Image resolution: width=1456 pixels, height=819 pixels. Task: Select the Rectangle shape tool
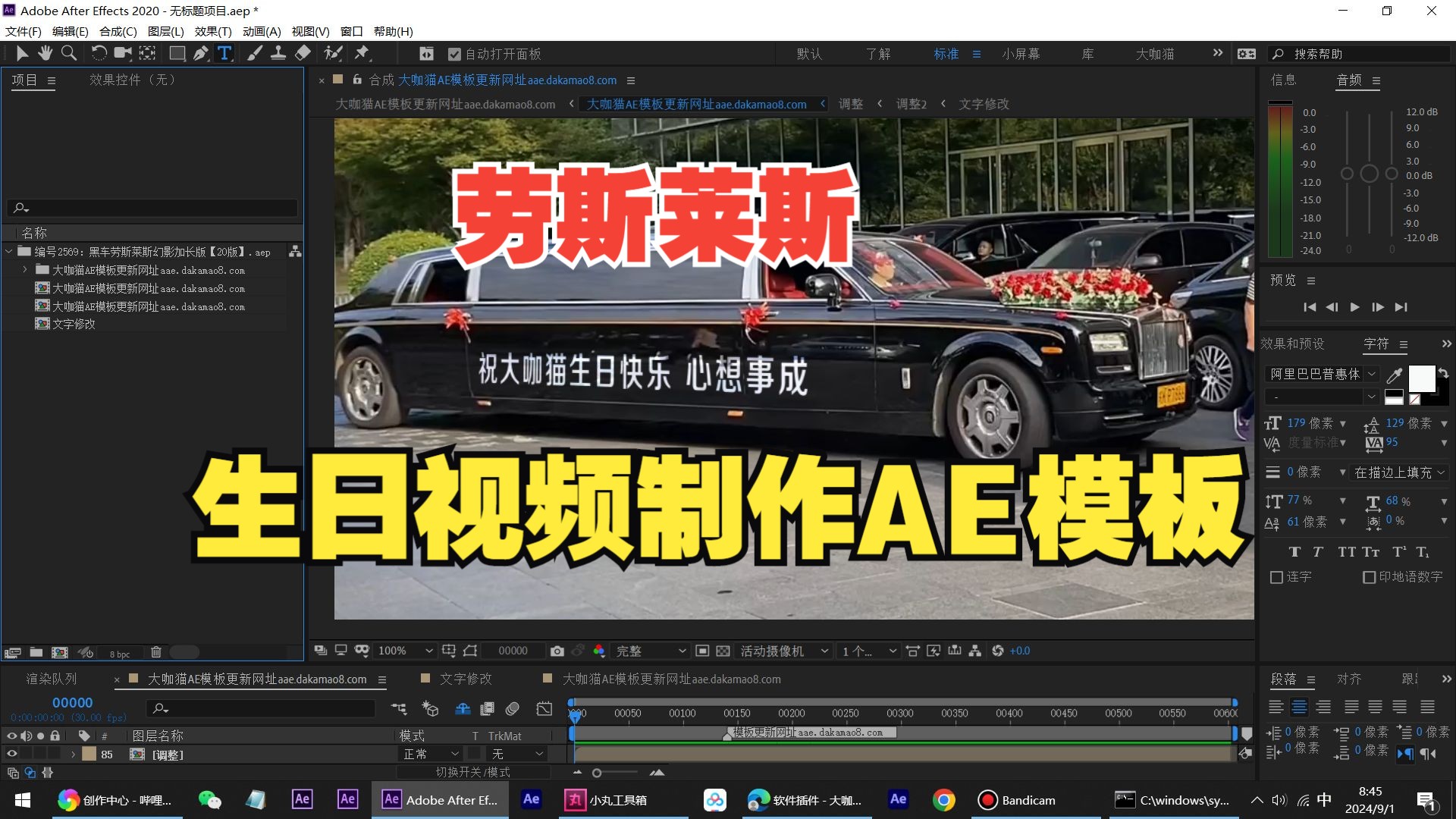click(177, 53)
